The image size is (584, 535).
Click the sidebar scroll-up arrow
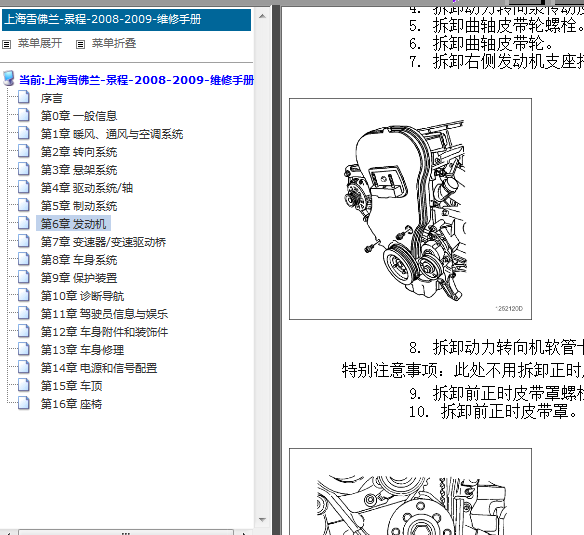[x=262, y=16]
